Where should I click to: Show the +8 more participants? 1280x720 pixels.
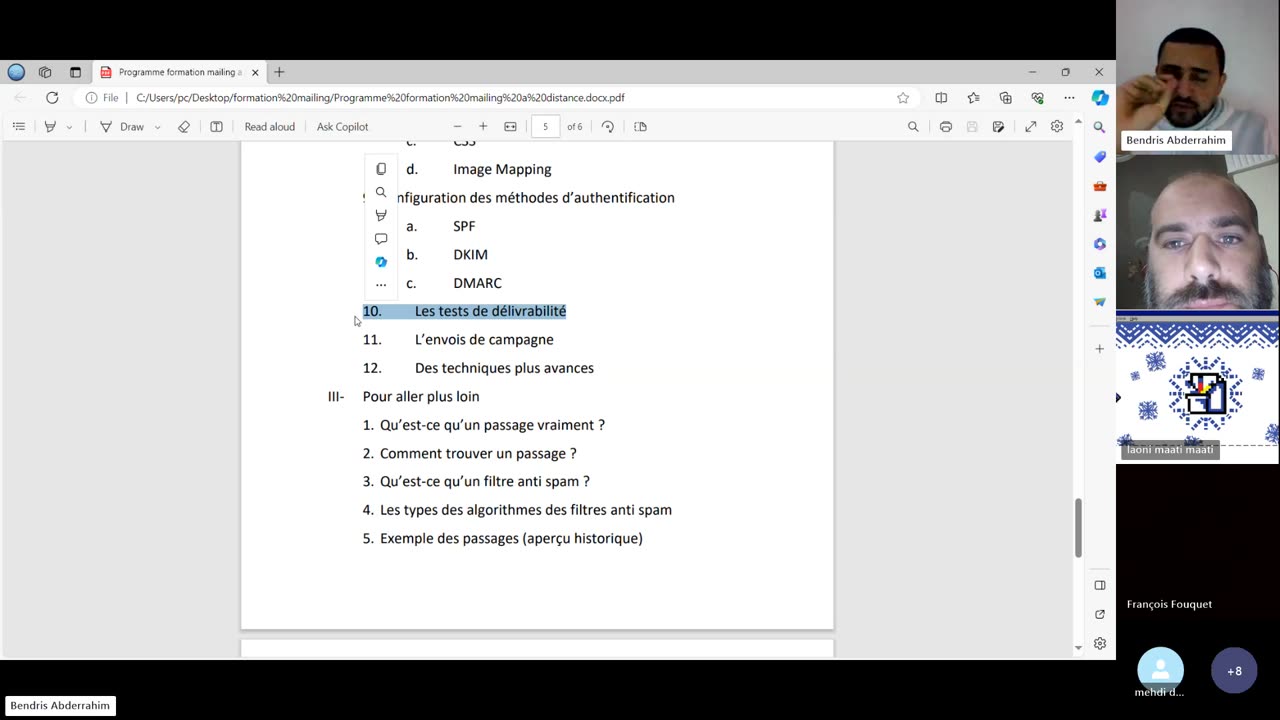click(1234, 671)
